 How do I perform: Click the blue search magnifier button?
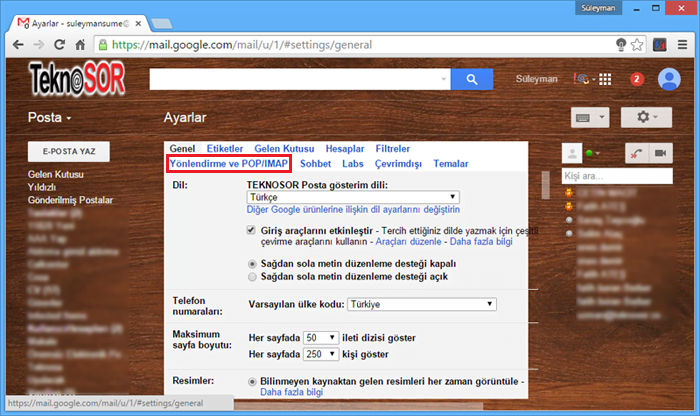click(472, 79)
